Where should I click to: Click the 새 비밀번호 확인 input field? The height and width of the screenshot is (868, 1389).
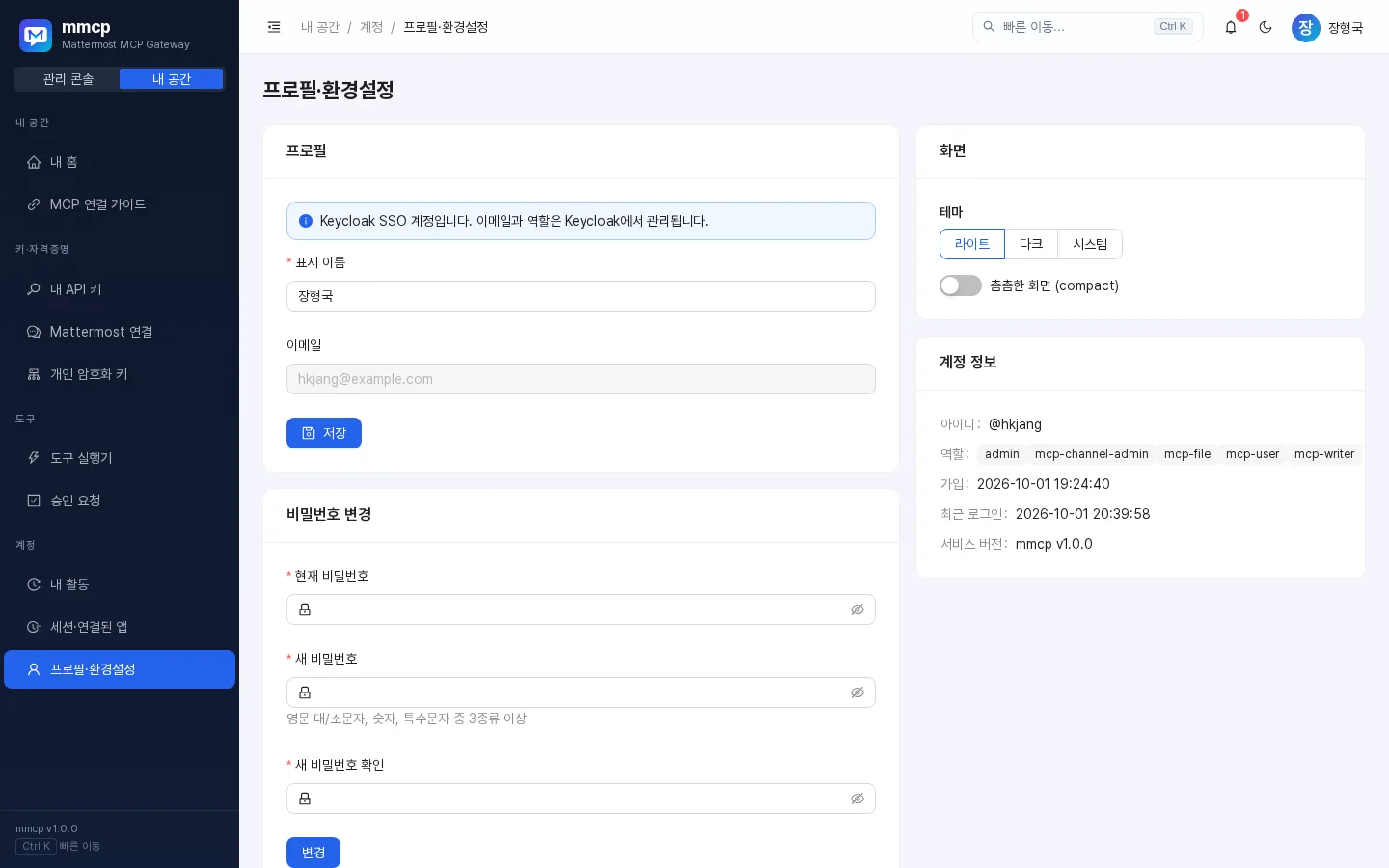(x=581, y=799)
